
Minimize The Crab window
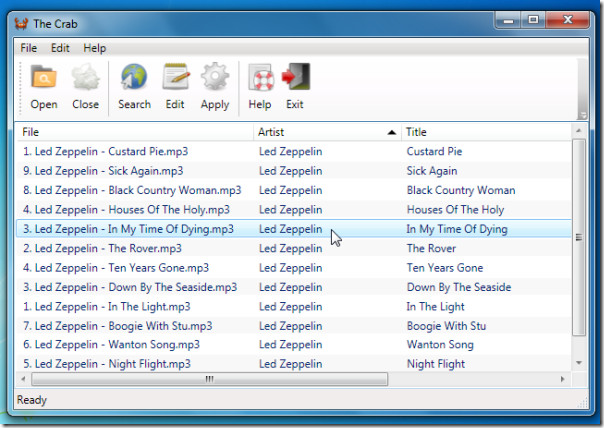(508, 20)
